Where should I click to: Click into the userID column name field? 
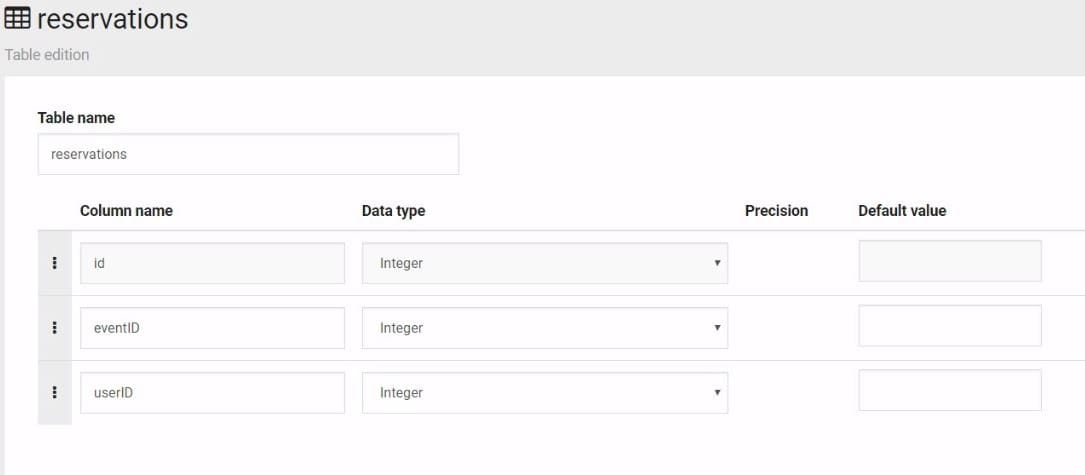click(212, 393)
